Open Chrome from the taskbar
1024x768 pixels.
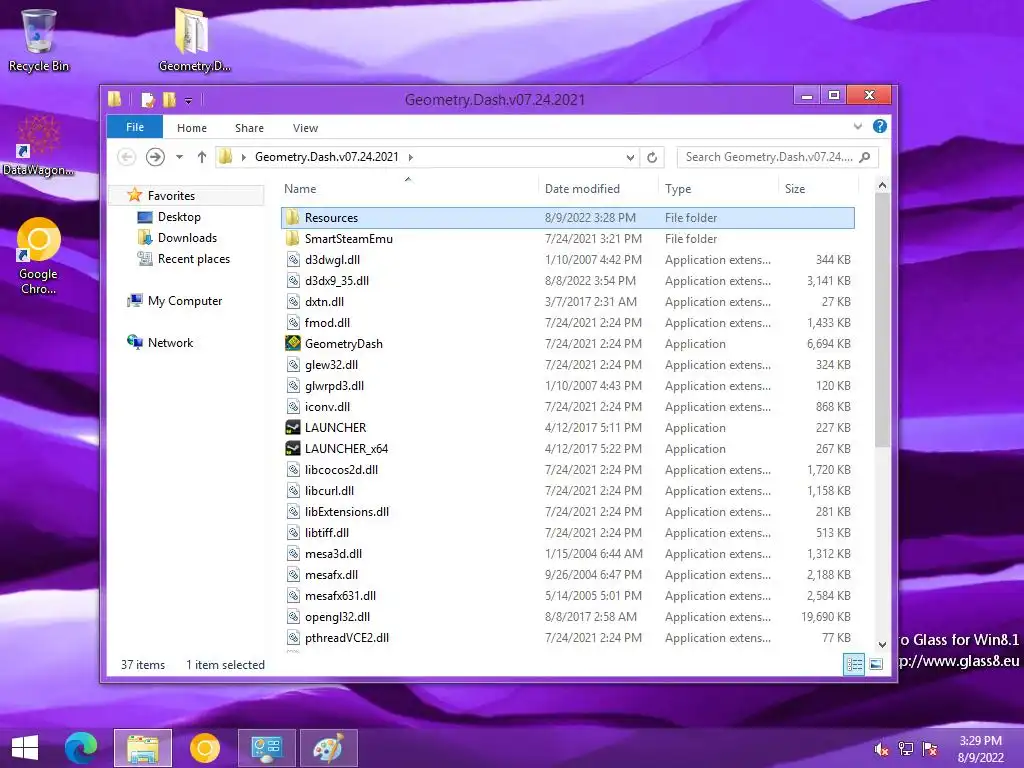[204, 748]
